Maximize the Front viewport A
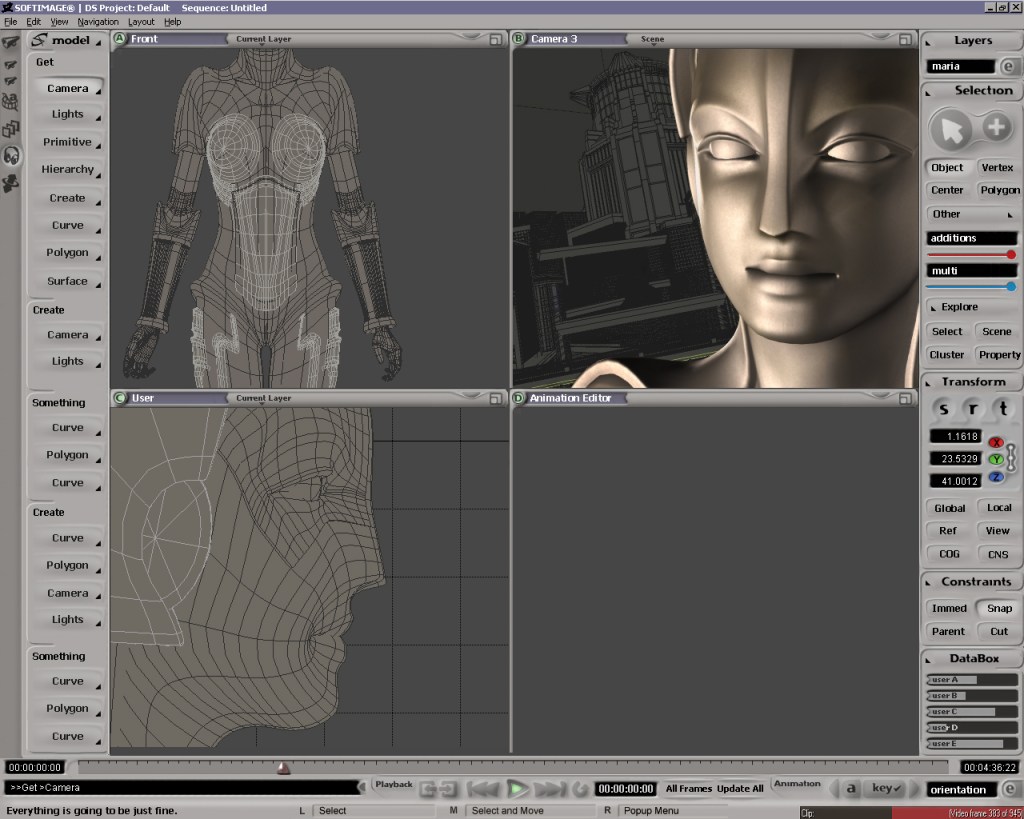The width and height of the screenshot is (1024, 819). 496,40
